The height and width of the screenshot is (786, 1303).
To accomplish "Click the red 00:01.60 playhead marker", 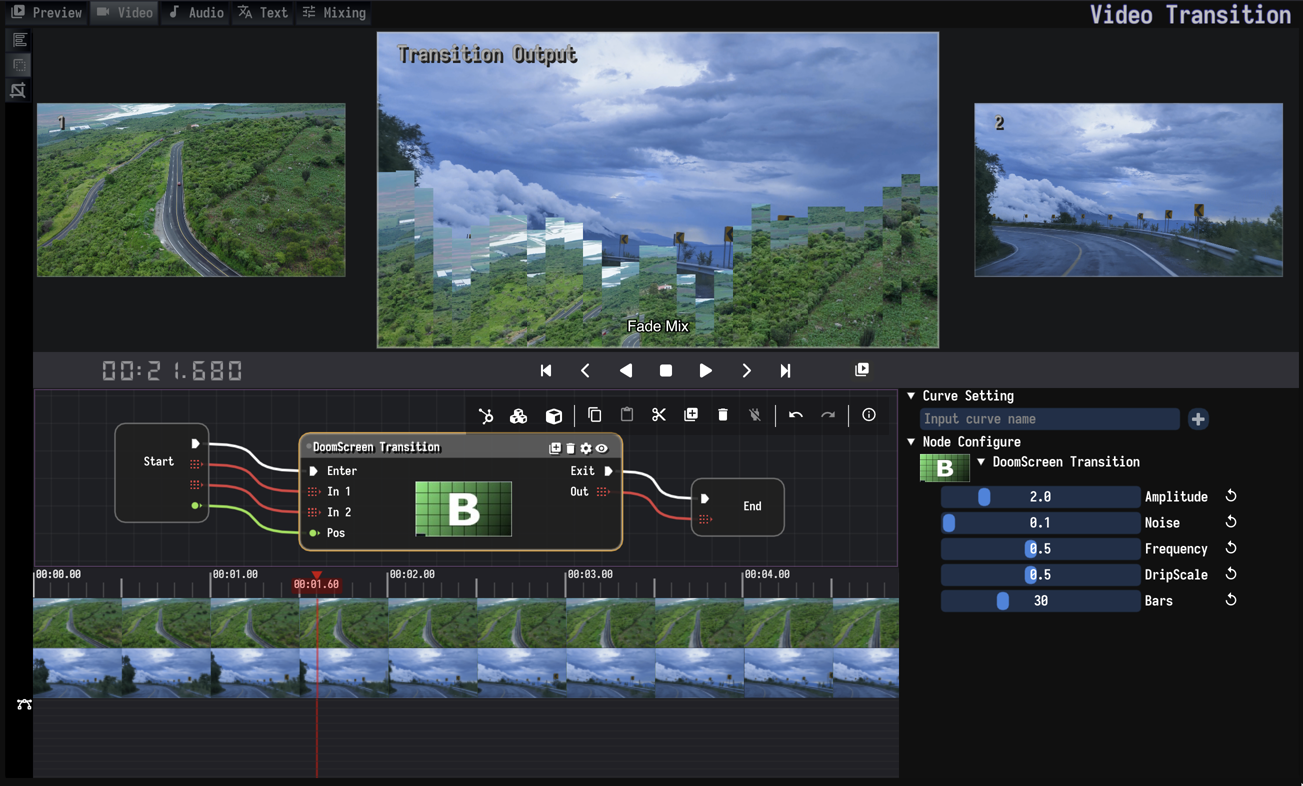I will pos(316,584).
